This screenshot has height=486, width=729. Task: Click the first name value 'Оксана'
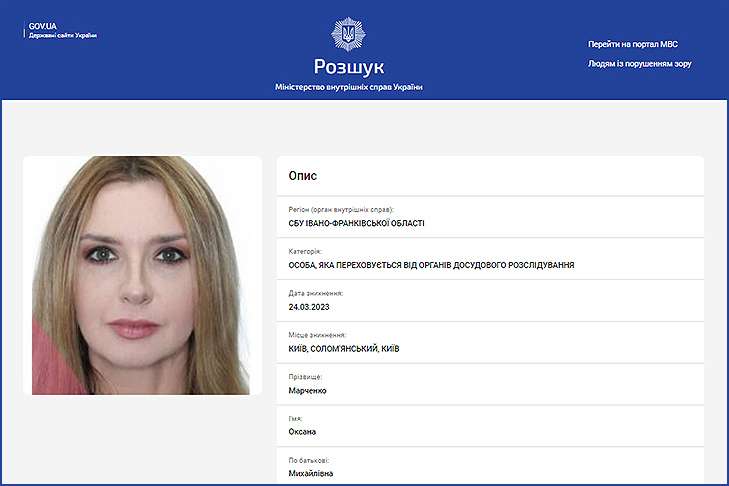(x=302, y=432)
